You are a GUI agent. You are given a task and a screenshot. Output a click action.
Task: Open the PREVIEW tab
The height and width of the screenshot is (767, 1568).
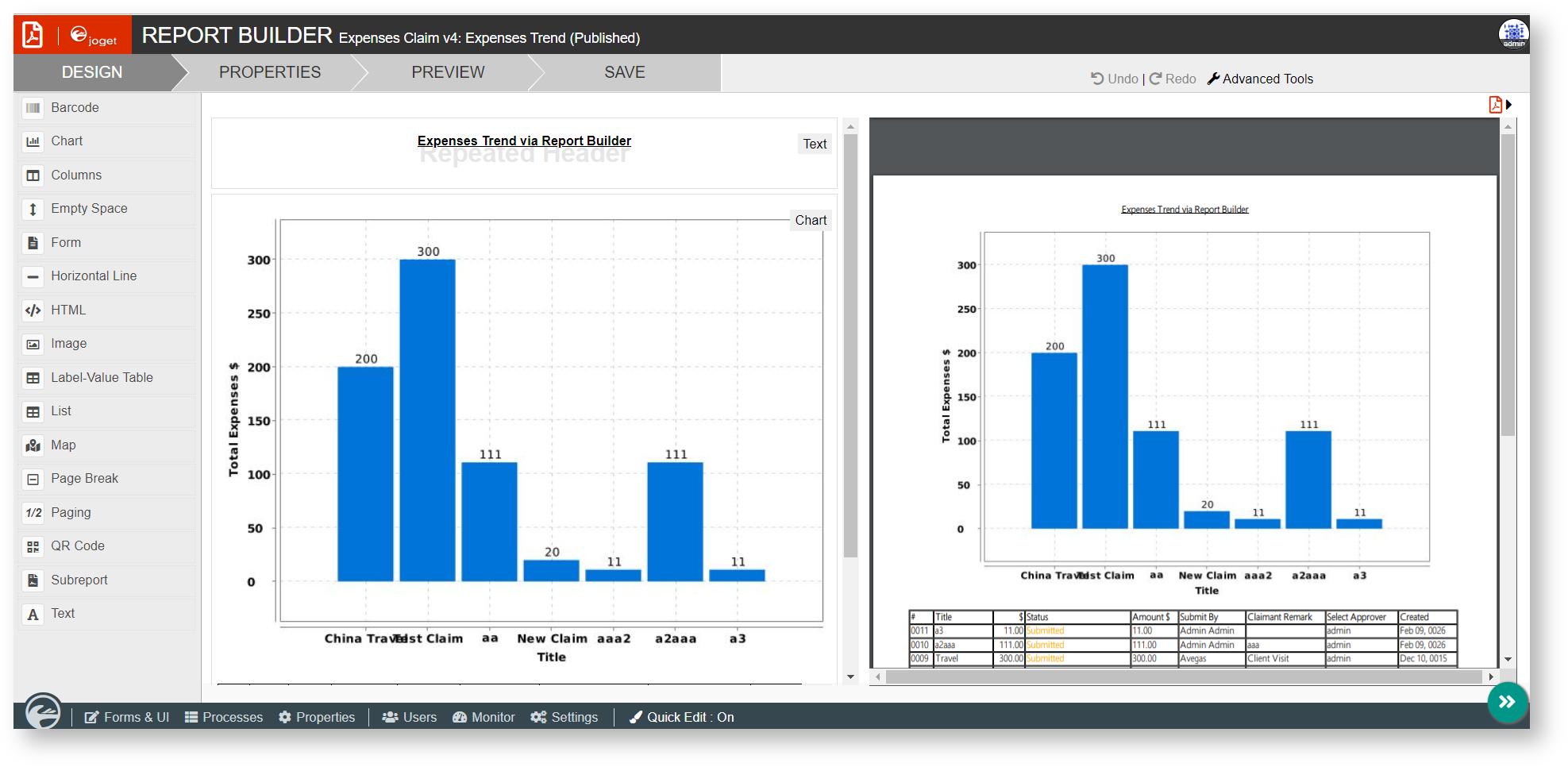448,72
